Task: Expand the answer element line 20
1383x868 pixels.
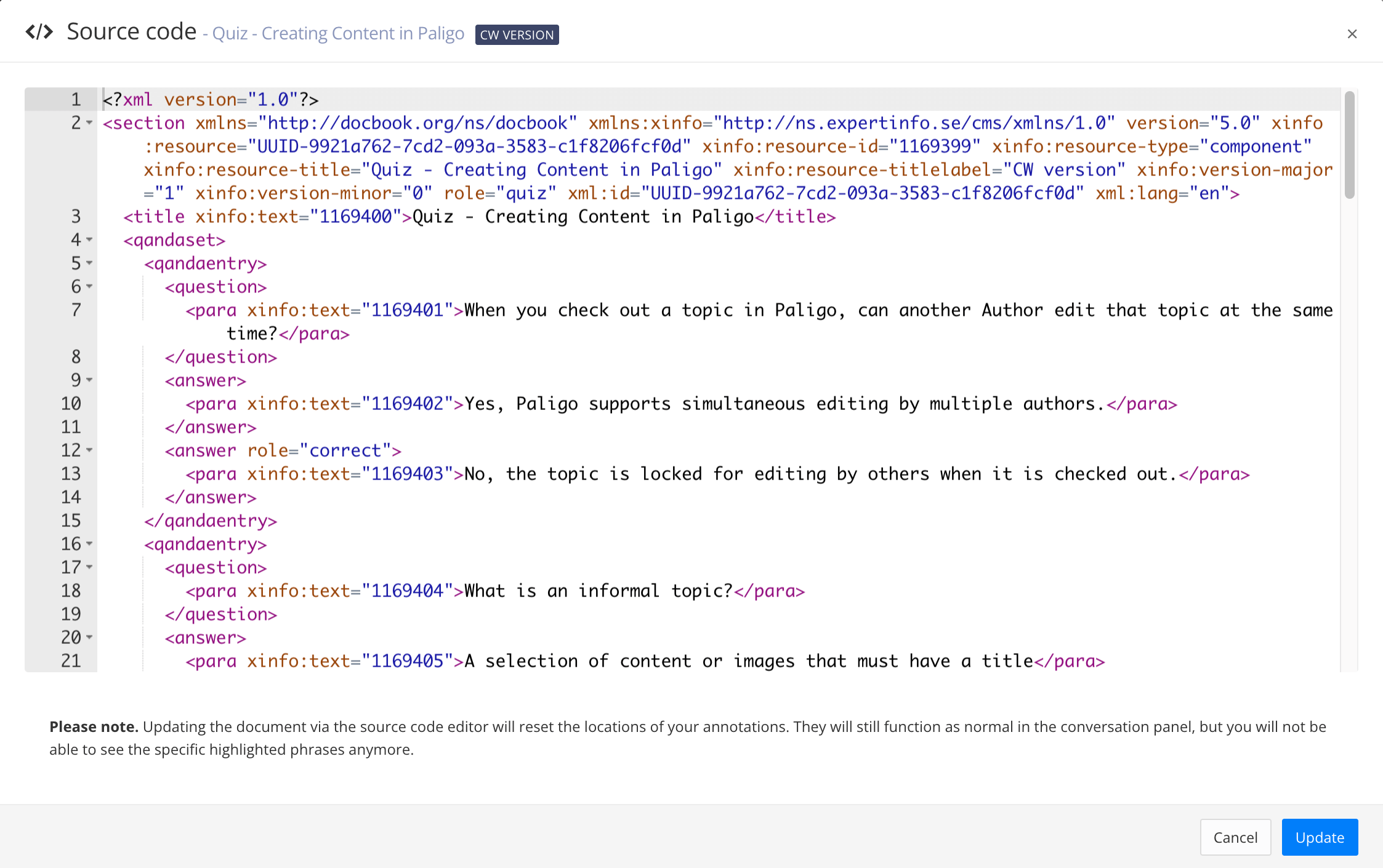Action: tap(89, 637)
